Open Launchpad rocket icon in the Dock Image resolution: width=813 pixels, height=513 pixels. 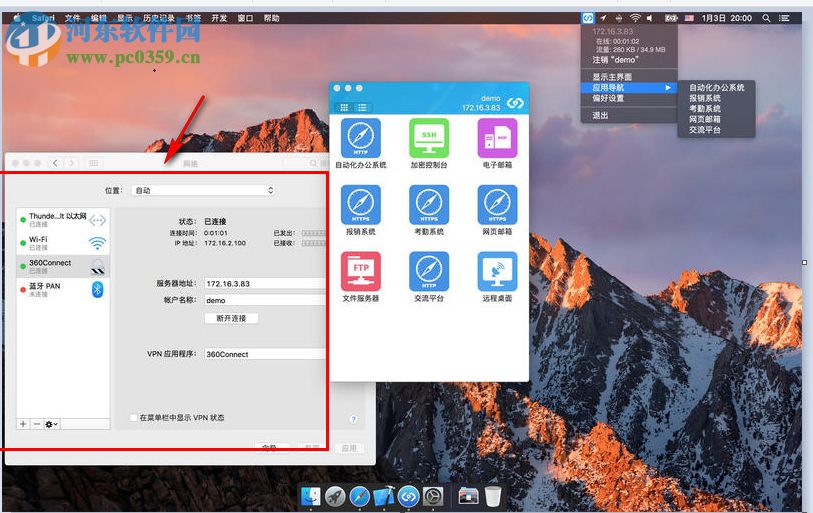point(335,496)
